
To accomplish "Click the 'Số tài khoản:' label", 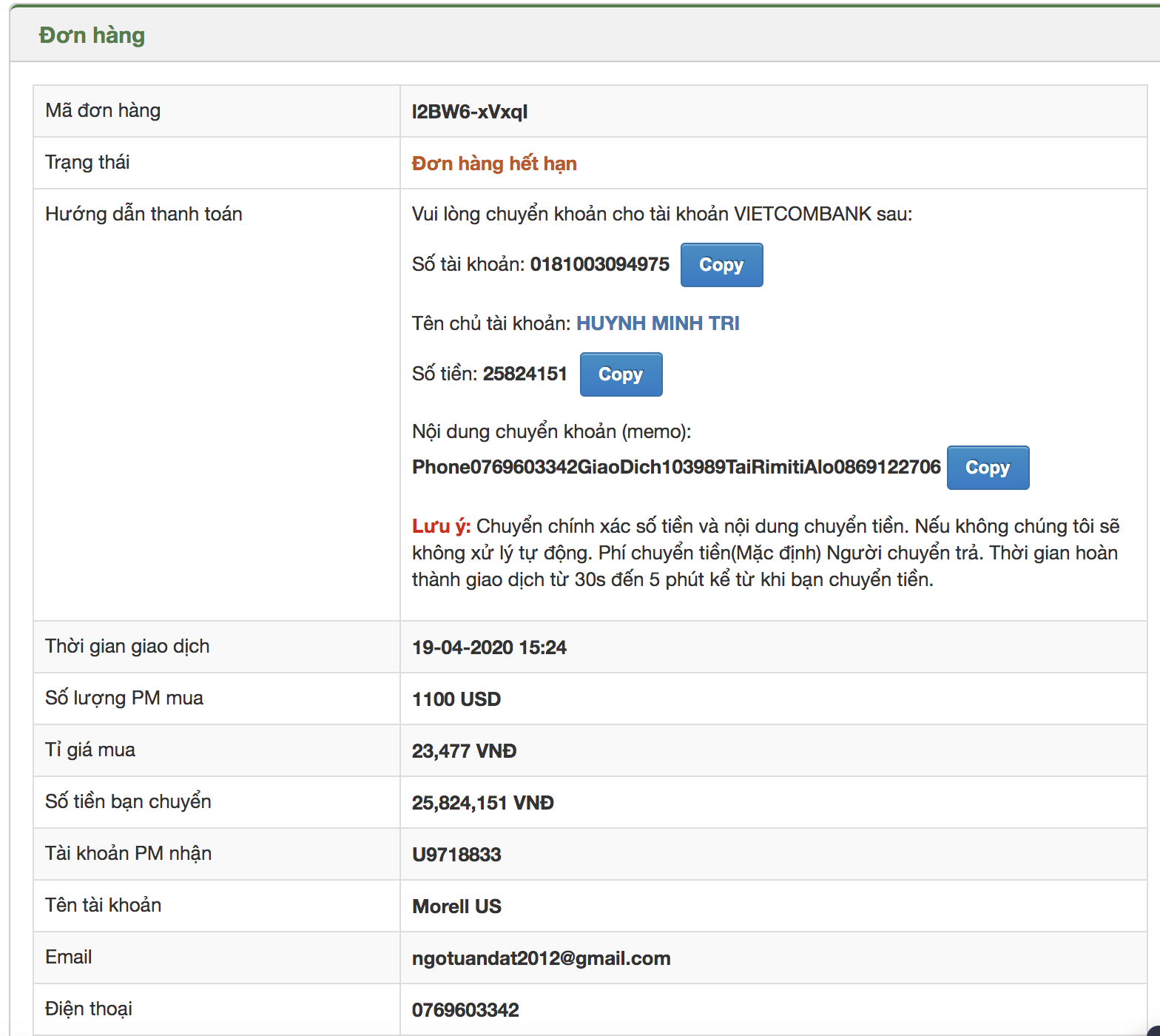I will (x=468, y=264).
